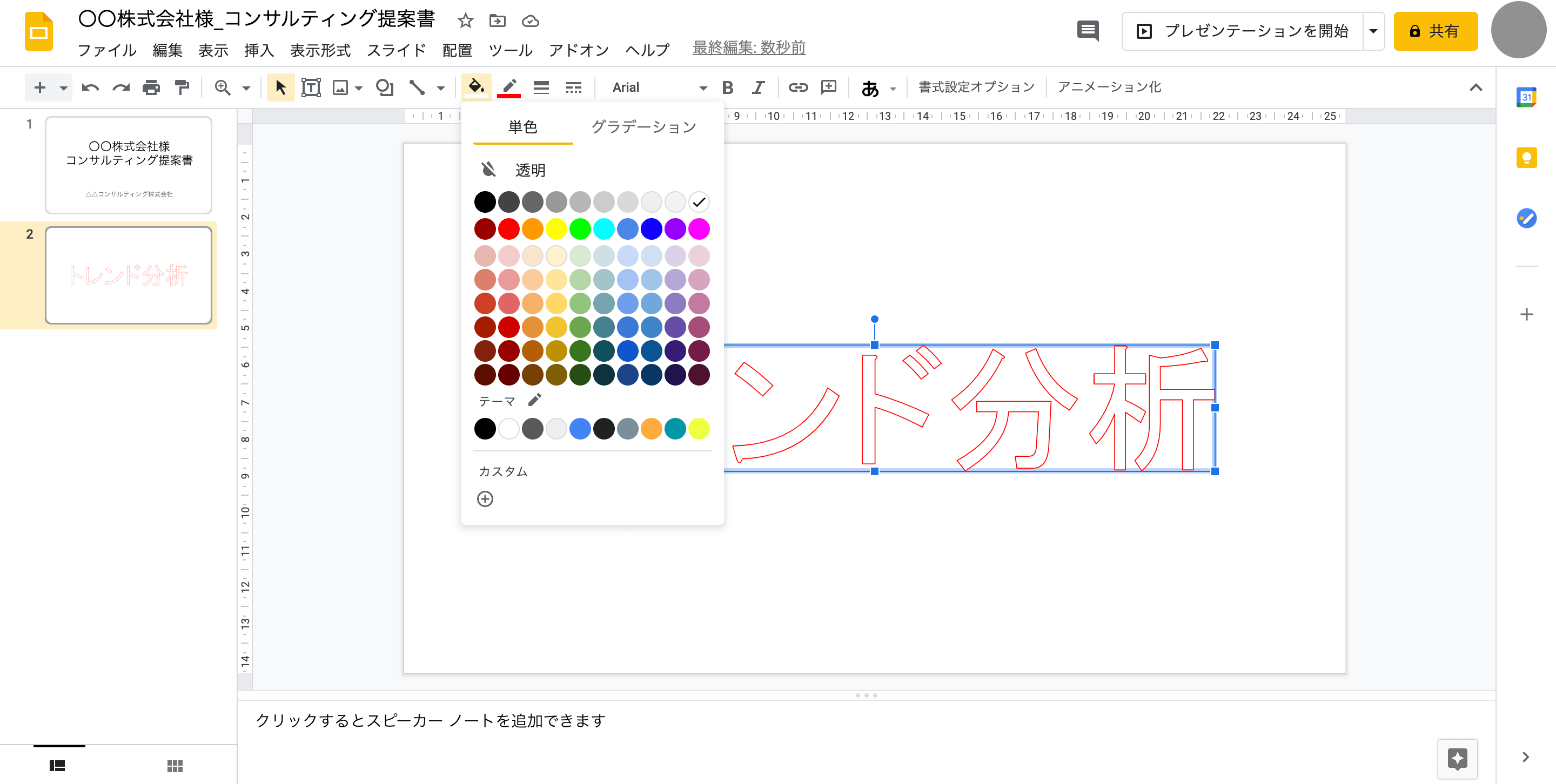Expand the line type dropdown arrow
1556x784 pixels.
[441, 88]
